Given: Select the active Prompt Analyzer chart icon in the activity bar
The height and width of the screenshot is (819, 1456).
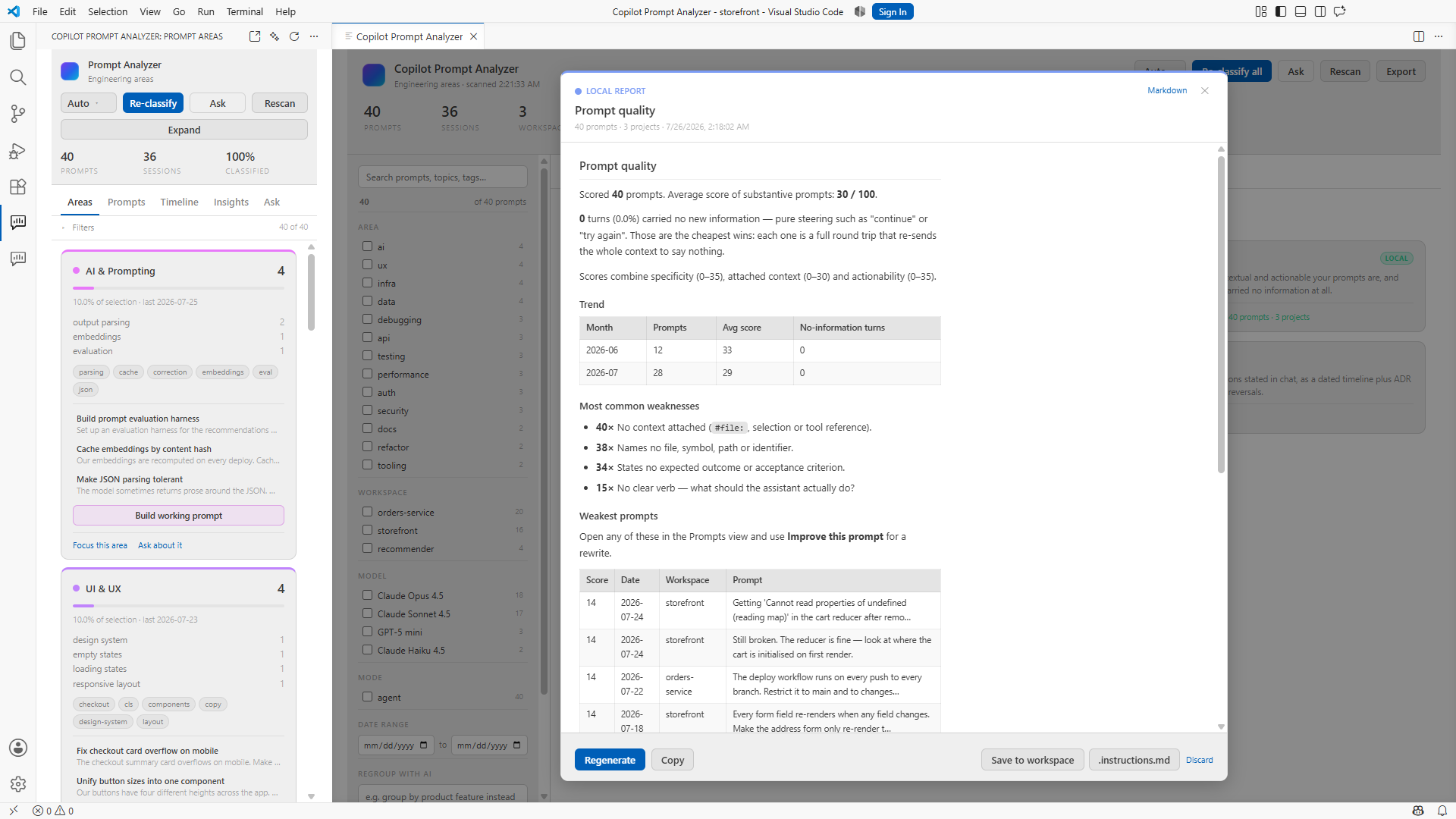Looking at the screenshot, I should 17,222.
